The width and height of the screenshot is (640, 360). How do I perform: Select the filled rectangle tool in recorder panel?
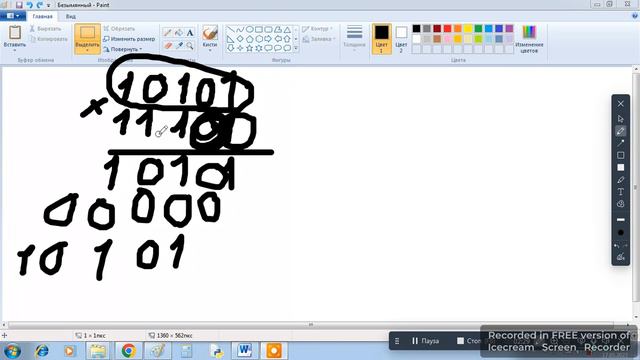620,167
